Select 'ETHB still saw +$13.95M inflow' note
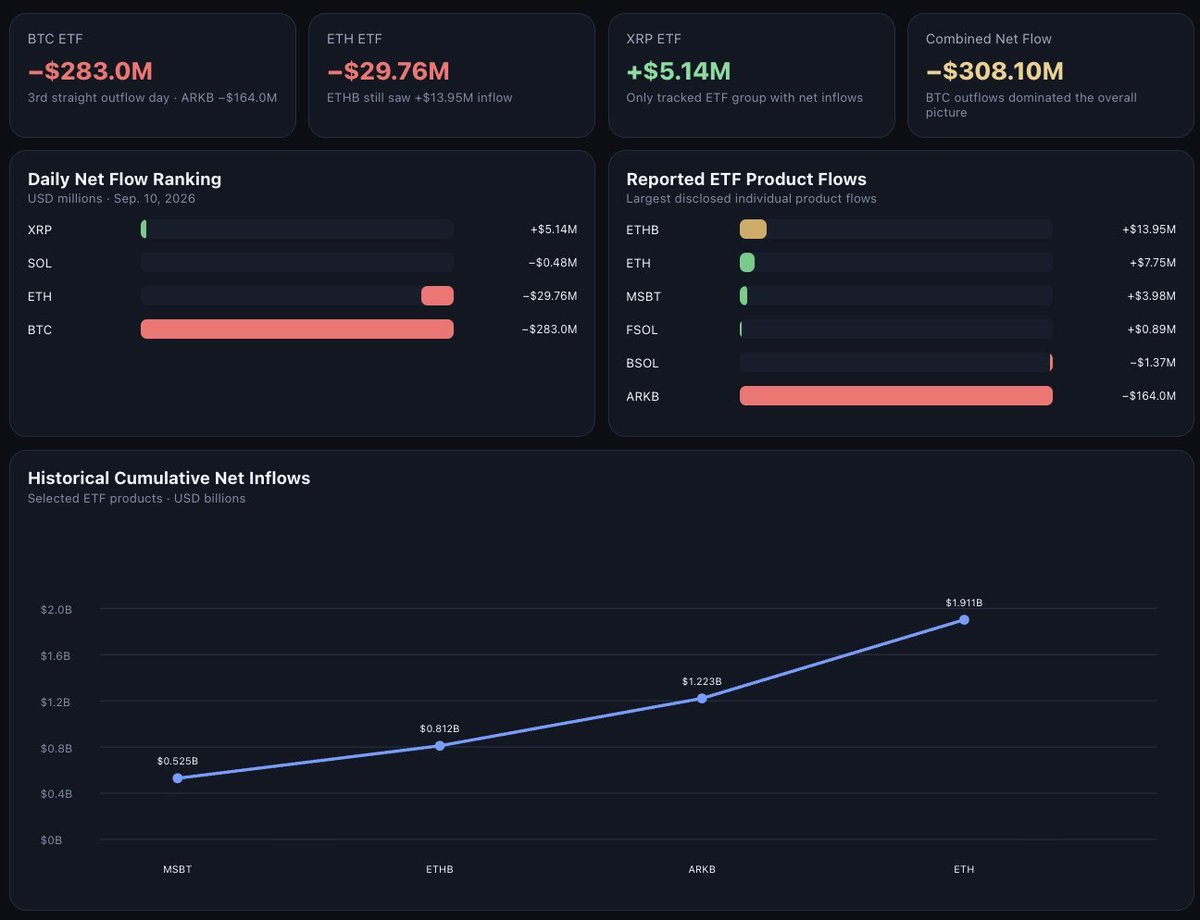1200x920 pixels. coord(420,98)
